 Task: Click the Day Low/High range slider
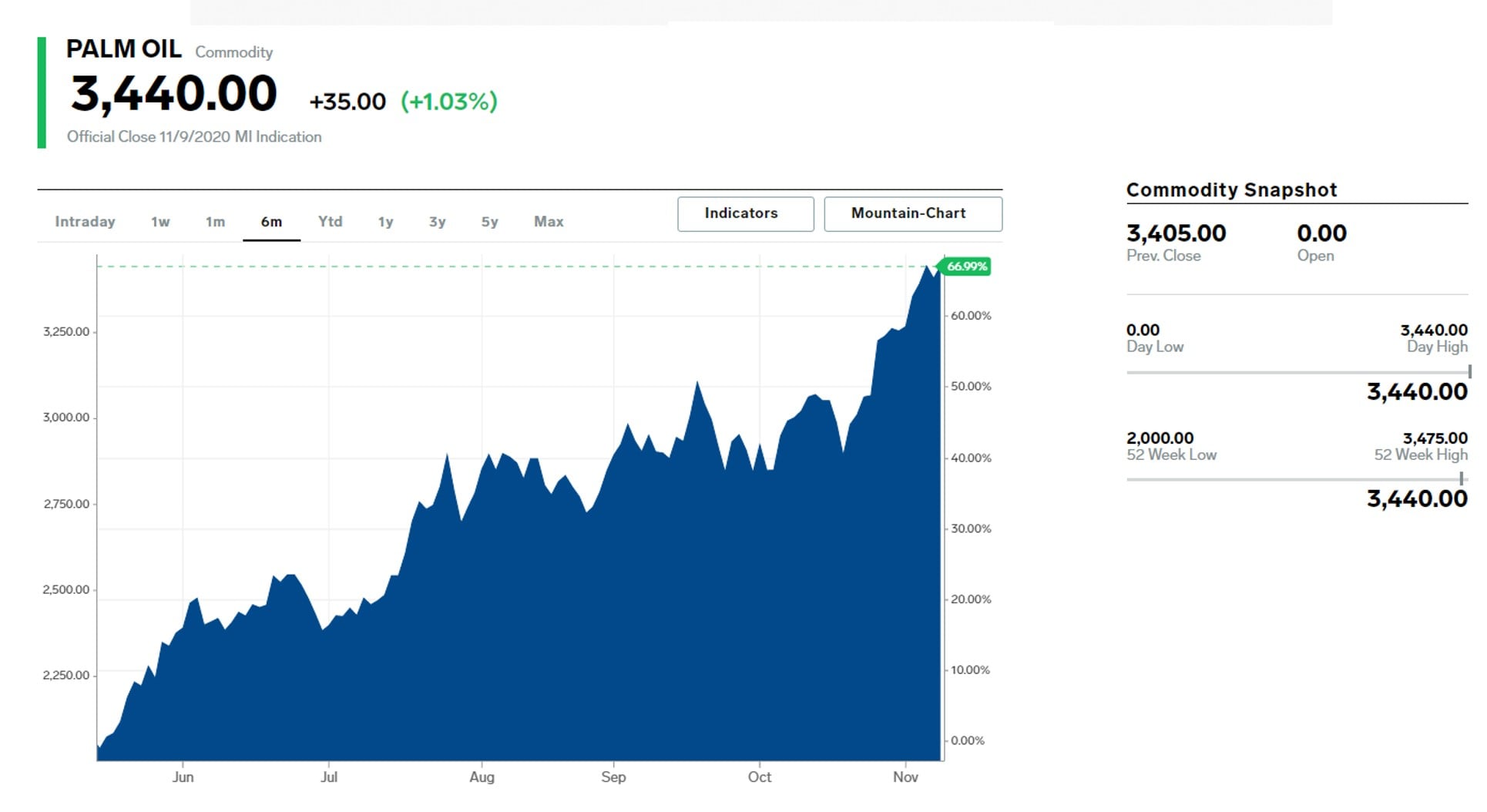(x=1298, y=372)
